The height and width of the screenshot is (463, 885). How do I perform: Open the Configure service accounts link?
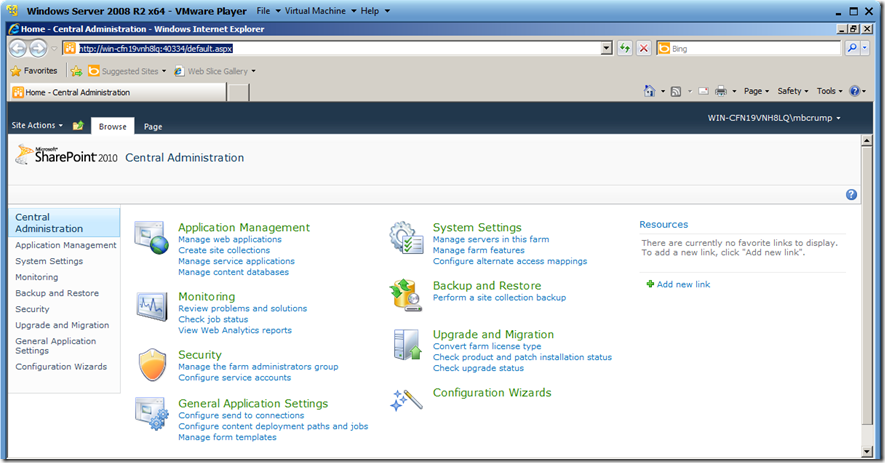click(x=235, y=378)
